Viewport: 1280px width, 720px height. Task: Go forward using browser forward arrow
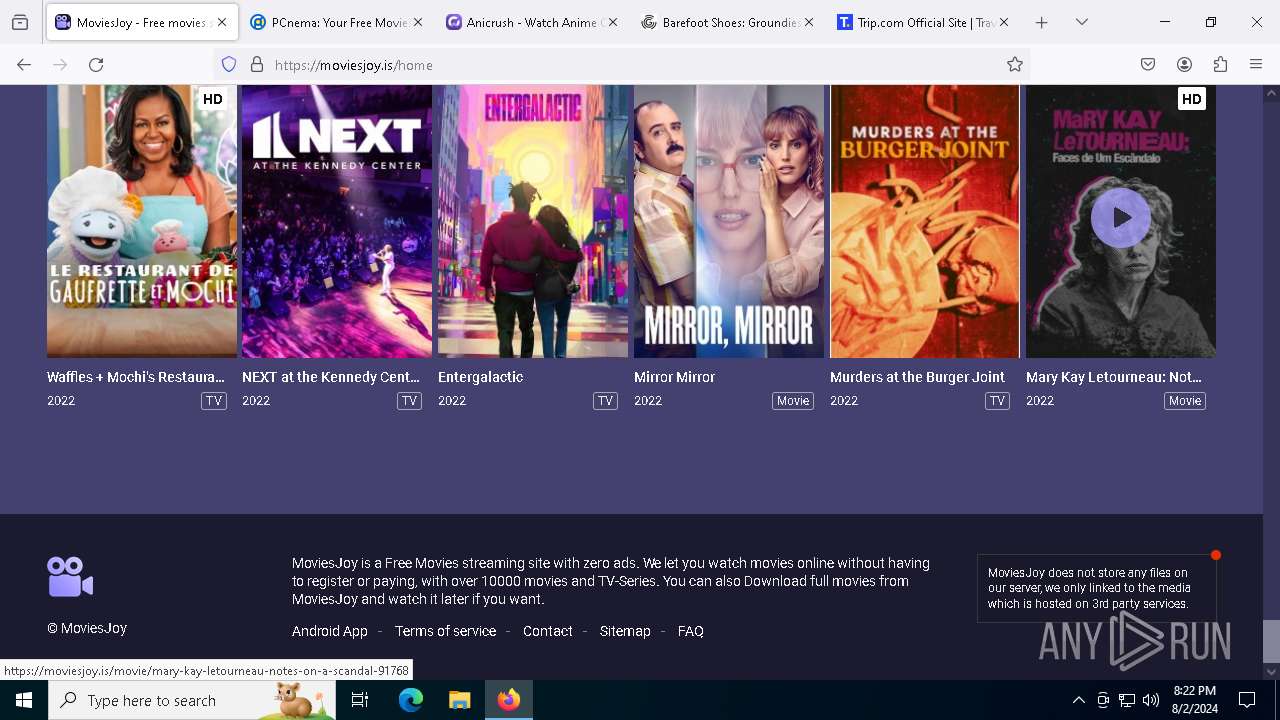[60, 64]
